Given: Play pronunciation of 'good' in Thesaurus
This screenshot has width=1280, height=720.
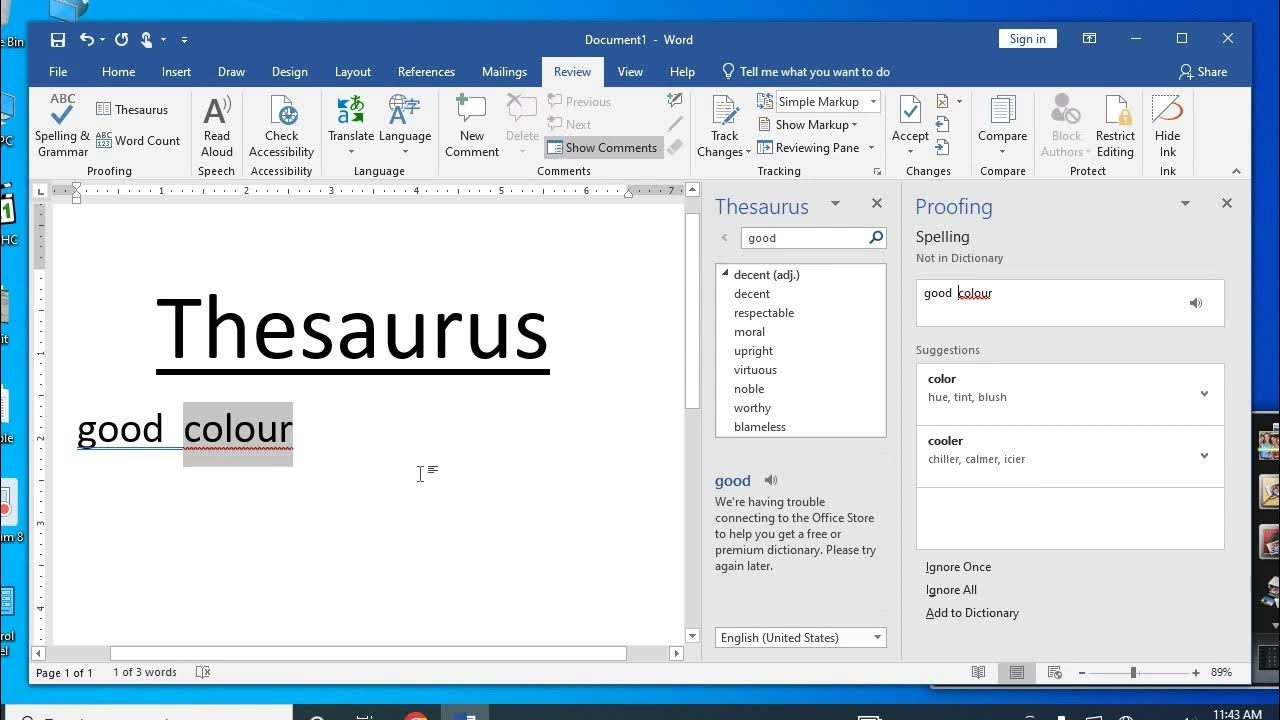Looking at the screenshot, I should click(x=771, y=481).
